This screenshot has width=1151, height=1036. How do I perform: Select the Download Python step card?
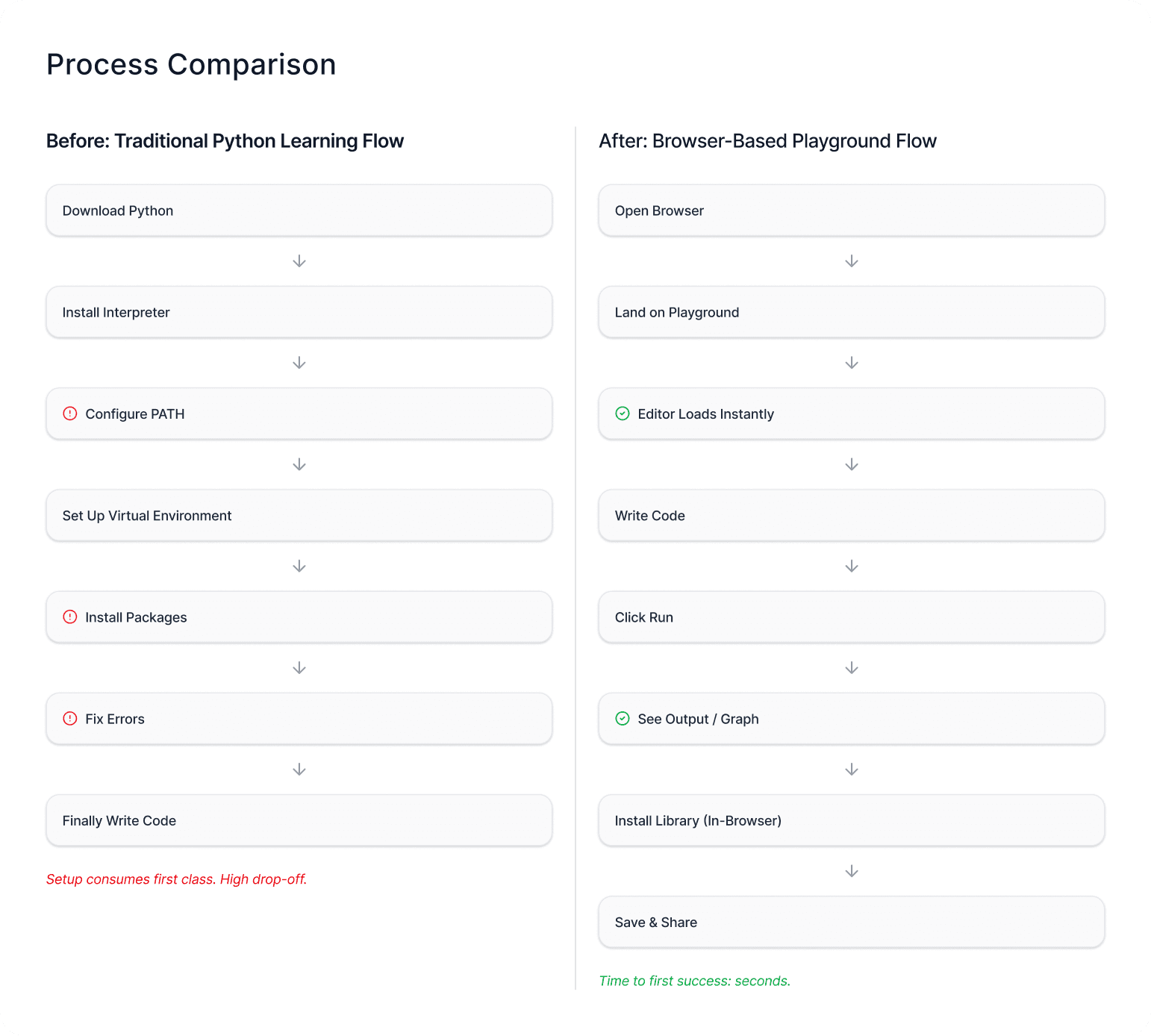click(x=299, y=210)
